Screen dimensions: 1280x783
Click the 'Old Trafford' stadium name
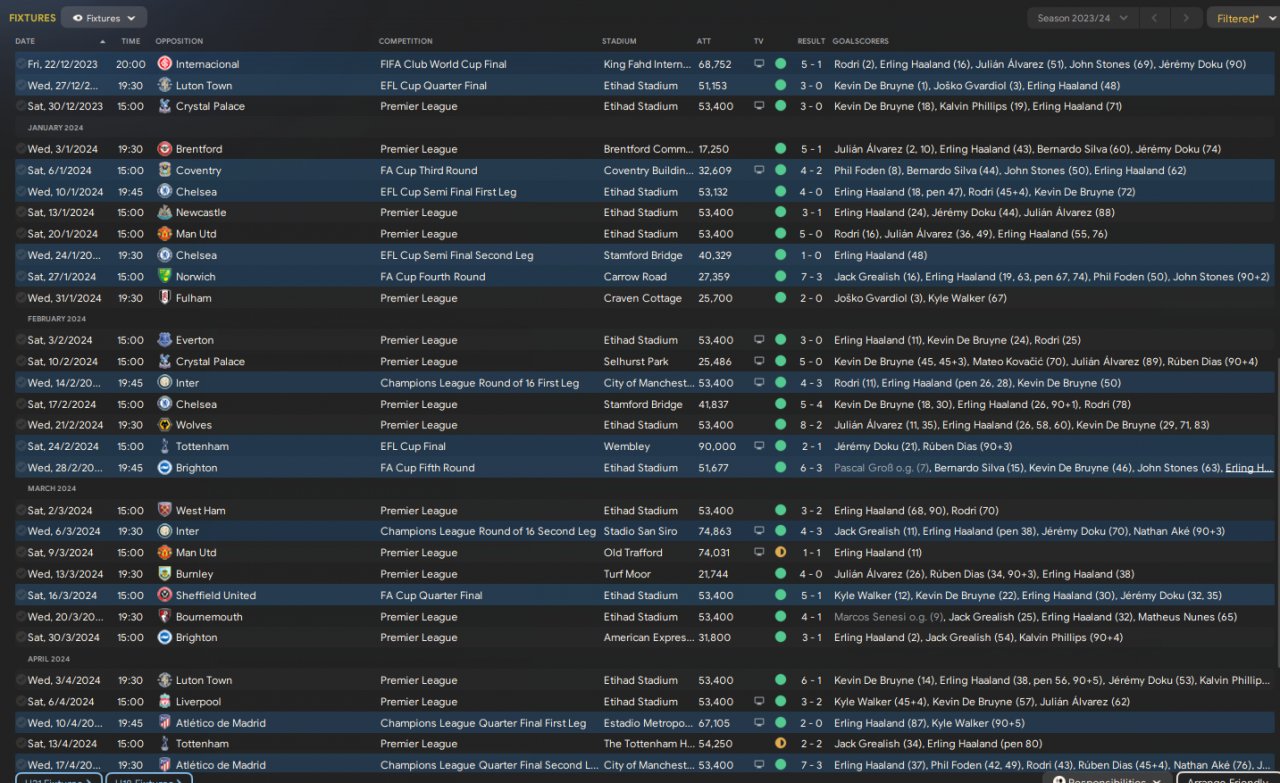point(633,553)
